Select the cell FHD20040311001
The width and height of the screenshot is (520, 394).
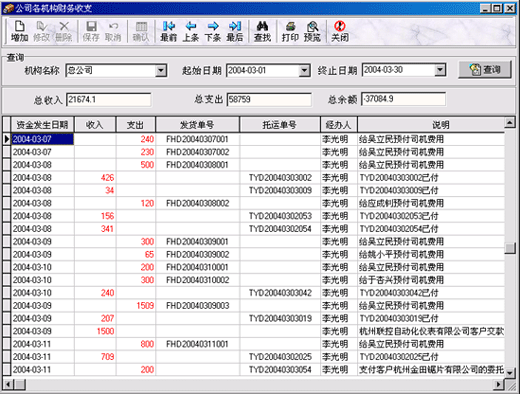(197, 344)
